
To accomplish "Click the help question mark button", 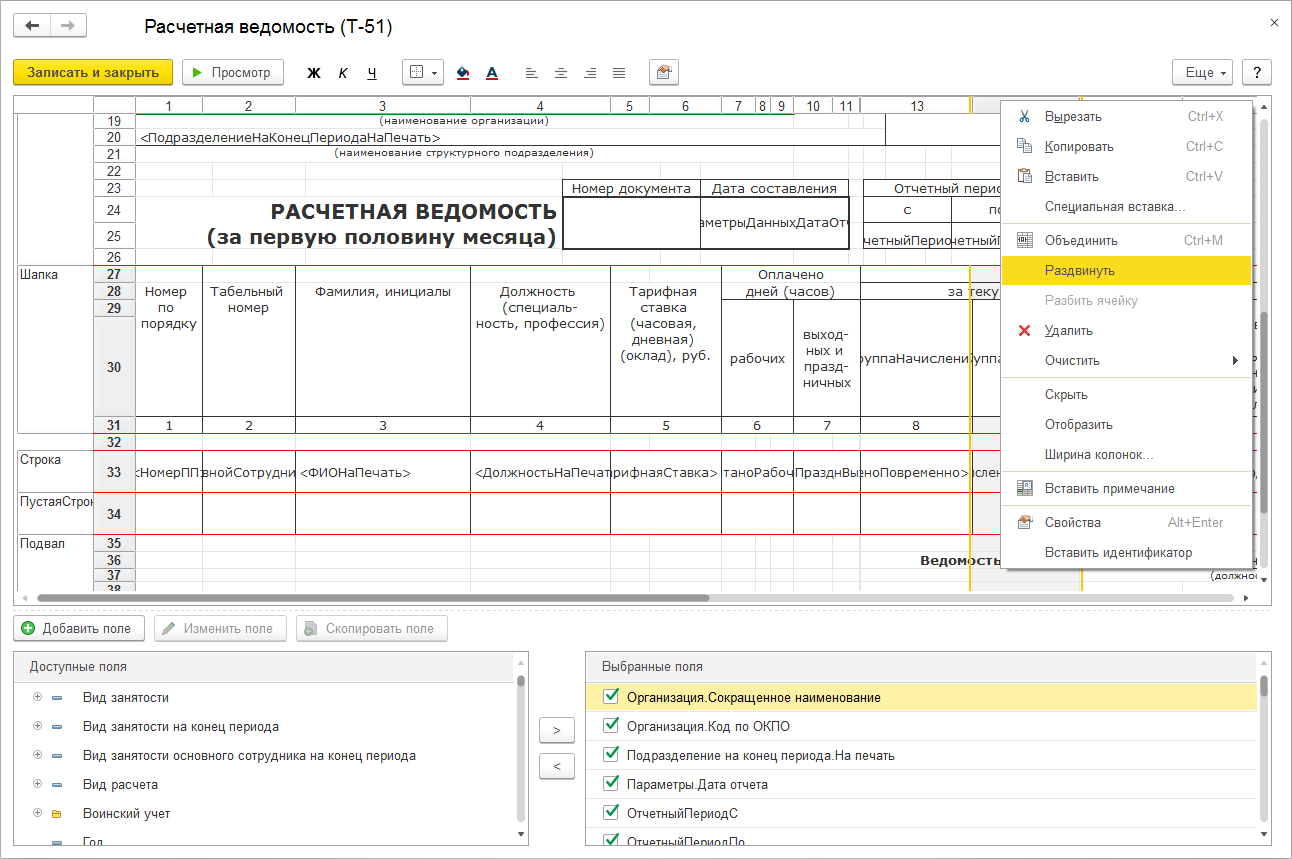I will point(1256,73).
